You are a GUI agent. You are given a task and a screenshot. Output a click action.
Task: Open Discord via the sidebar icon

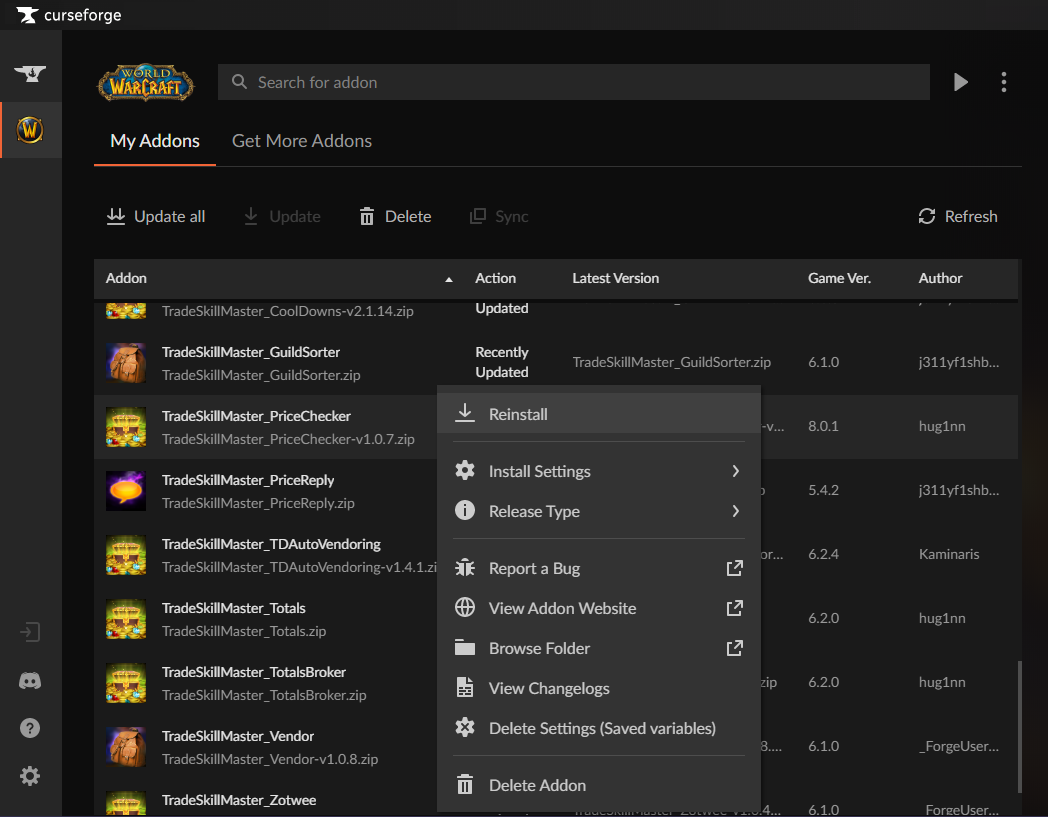coord(30,681)
